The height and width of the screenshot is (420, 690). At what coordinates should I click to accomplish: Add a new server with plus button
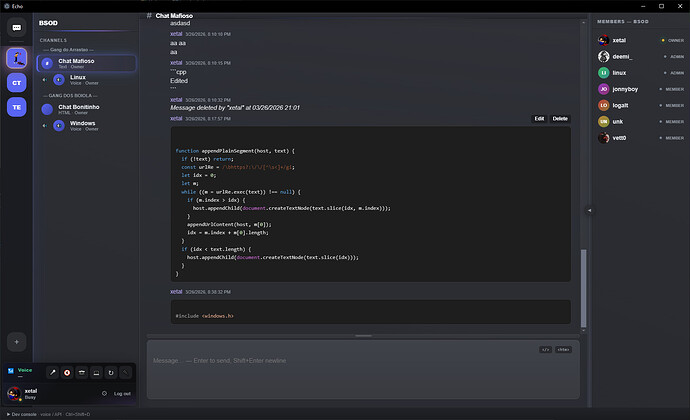tap(17, 342)
